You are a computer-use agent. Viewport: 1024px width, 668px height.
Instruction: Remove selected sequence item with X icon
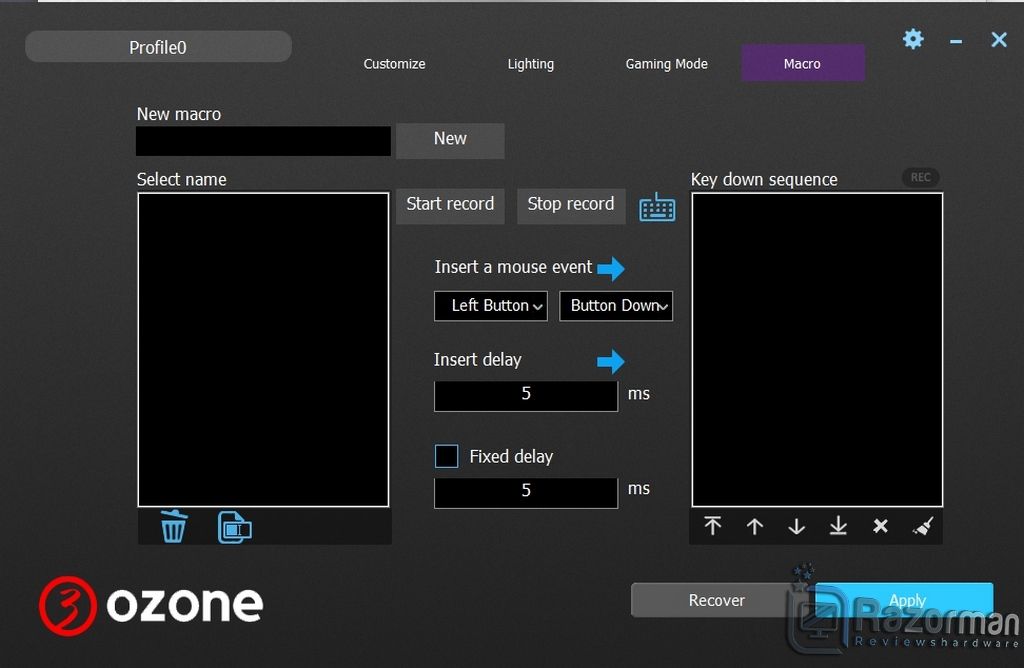[x=880, y=526]
